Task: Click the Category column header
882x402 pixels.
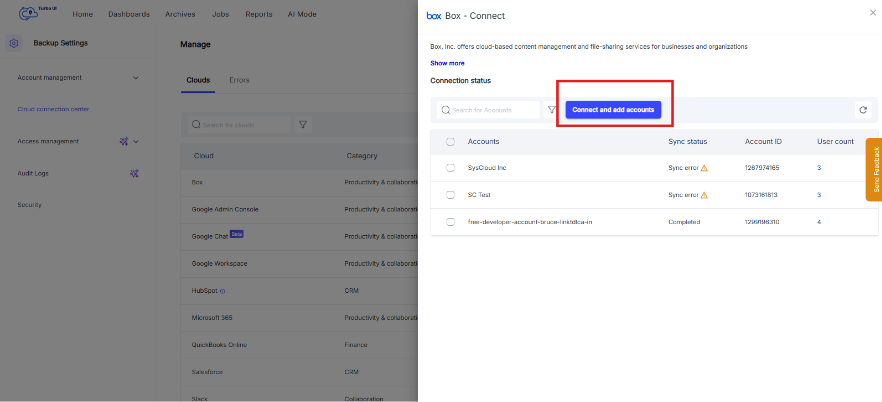Action: [x=362, y=156]
